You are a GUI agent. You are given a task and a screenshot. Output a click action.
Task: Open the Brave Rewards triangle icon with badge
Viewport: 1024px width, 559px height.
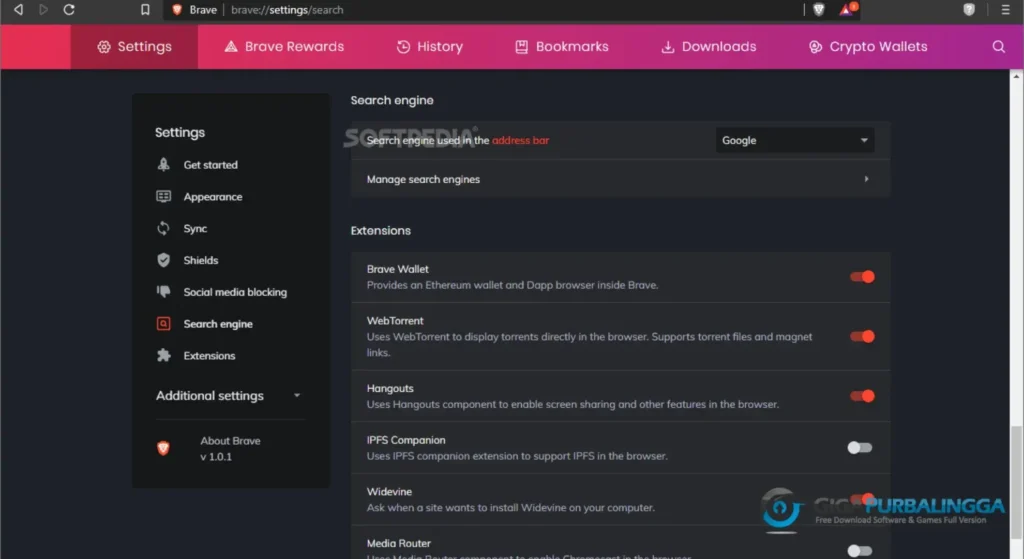pyautogui.click(x=847, y=9)
